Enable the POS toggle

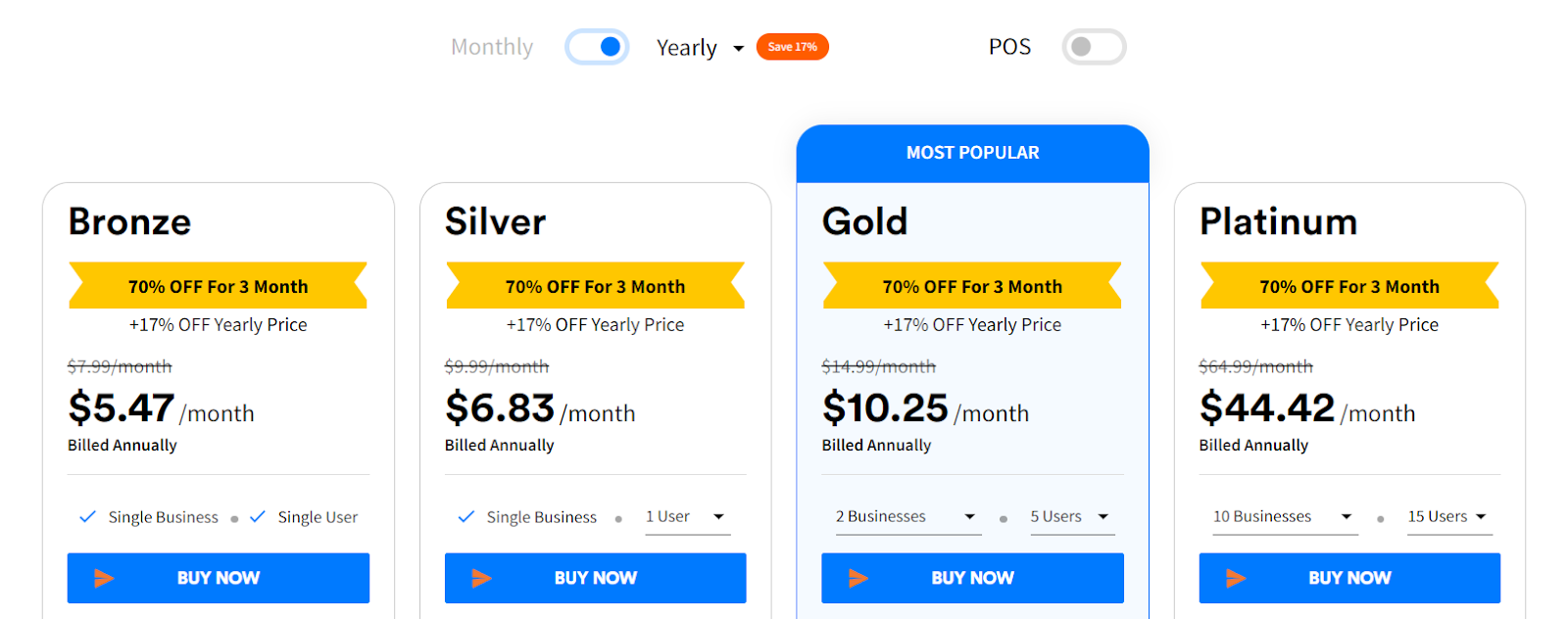[x=1093, y=46]
